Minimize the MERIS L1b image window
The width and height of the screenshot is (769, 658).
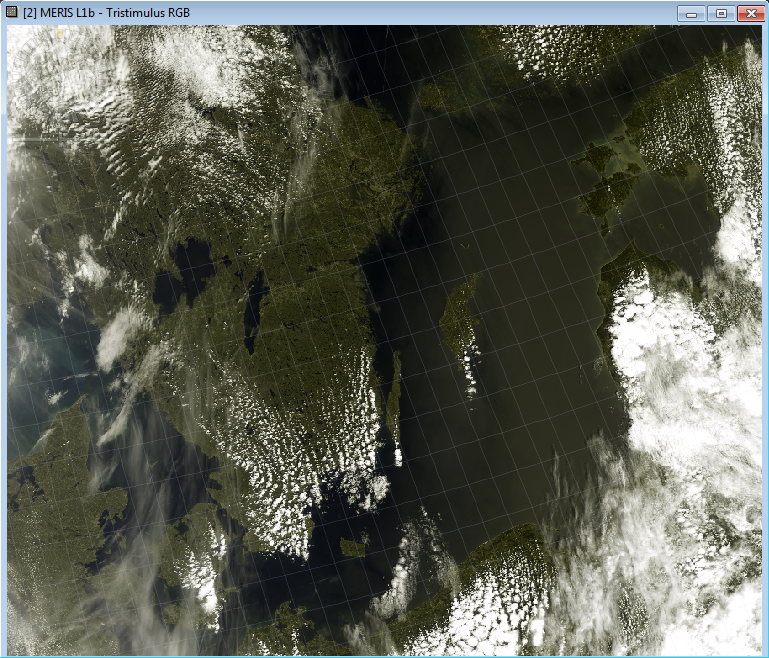pyautogui.click(x=691, y=13)
